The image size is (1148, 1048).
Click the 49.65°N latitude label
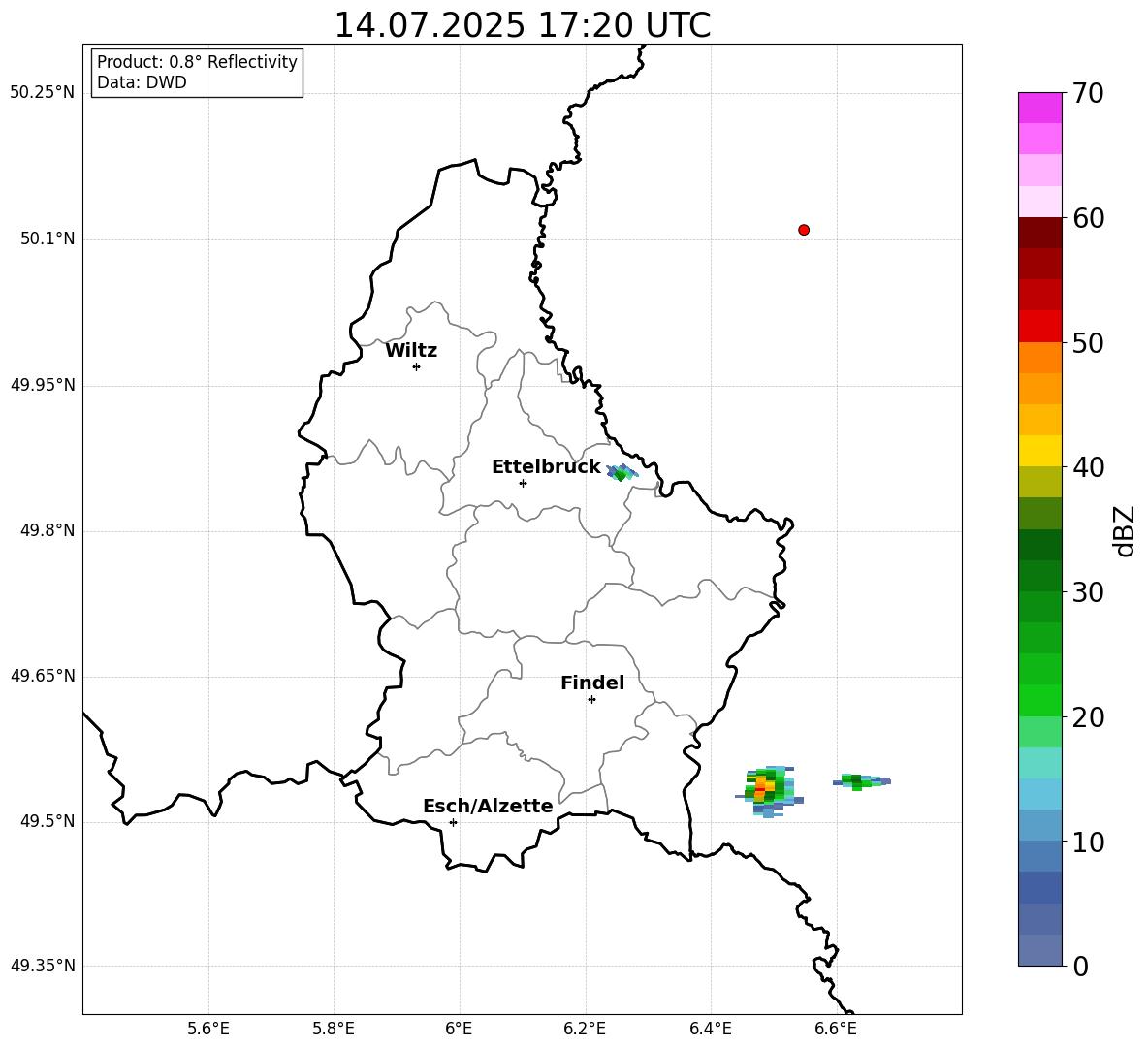point(43,675)
